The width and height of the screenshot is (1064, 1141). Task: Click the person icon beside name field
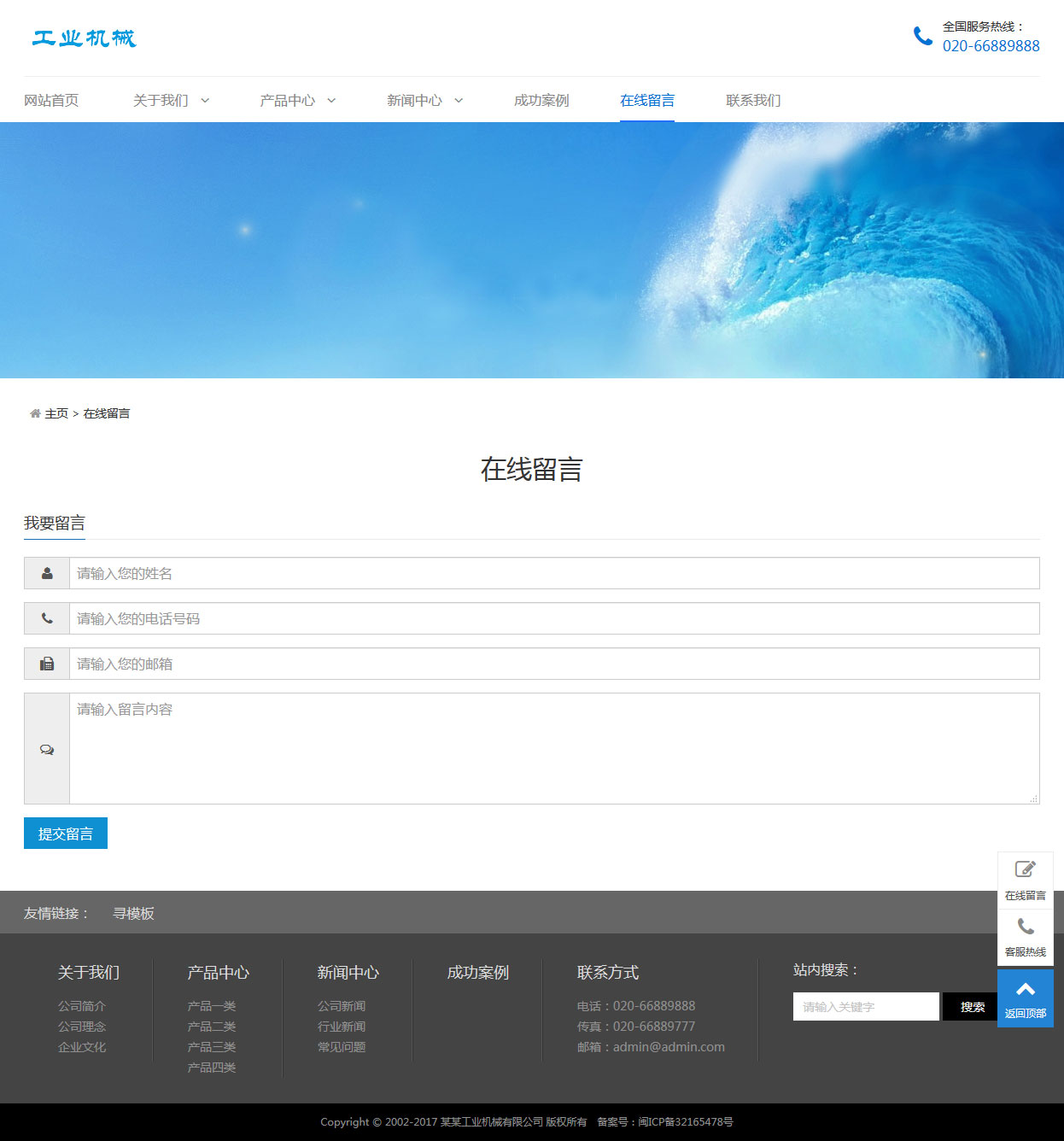[x=47, y=573]
